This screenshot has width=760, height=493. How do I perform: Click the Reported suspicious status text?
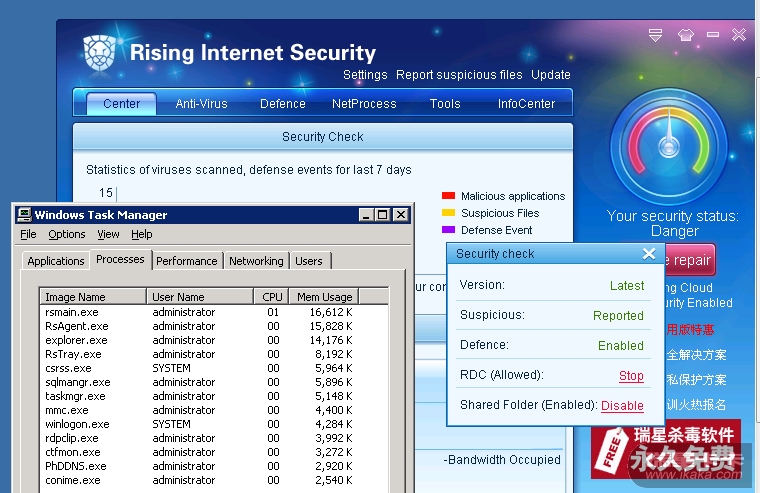tap(618, 316)
